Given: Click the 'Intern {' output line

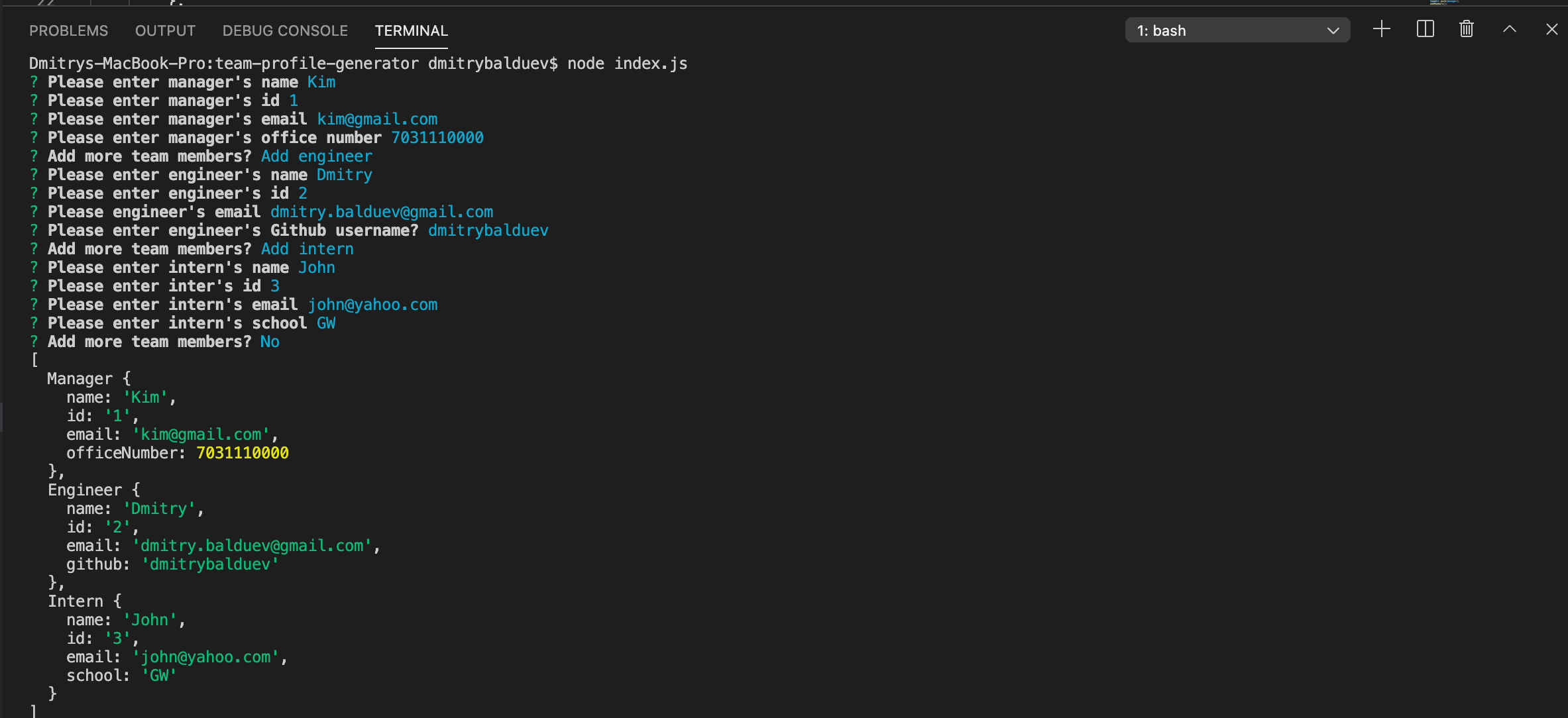Looking at the screenshot, I should pos(84,601).
